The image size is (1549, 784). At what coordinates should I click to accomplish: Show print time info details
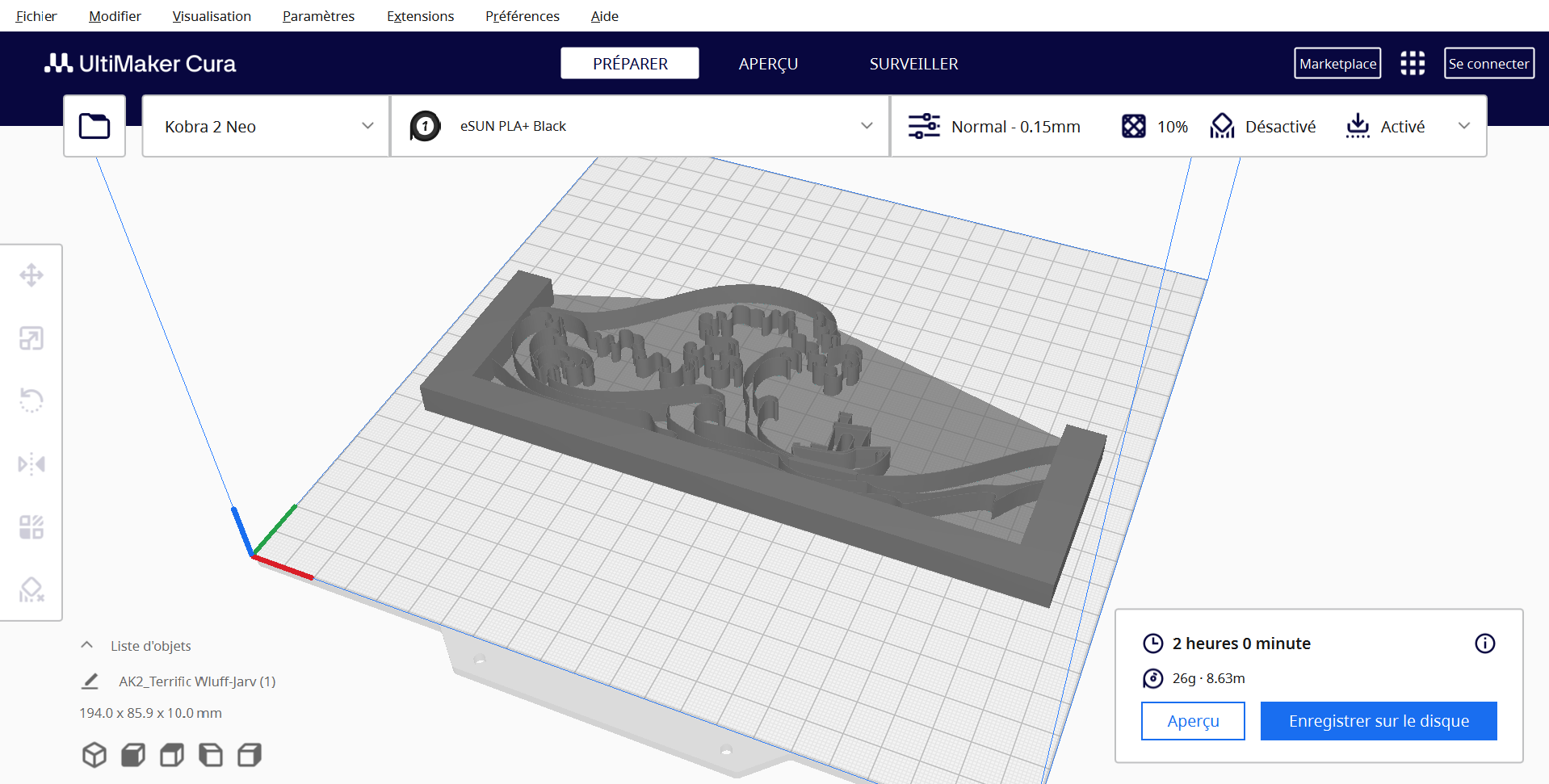point(1485,644)
